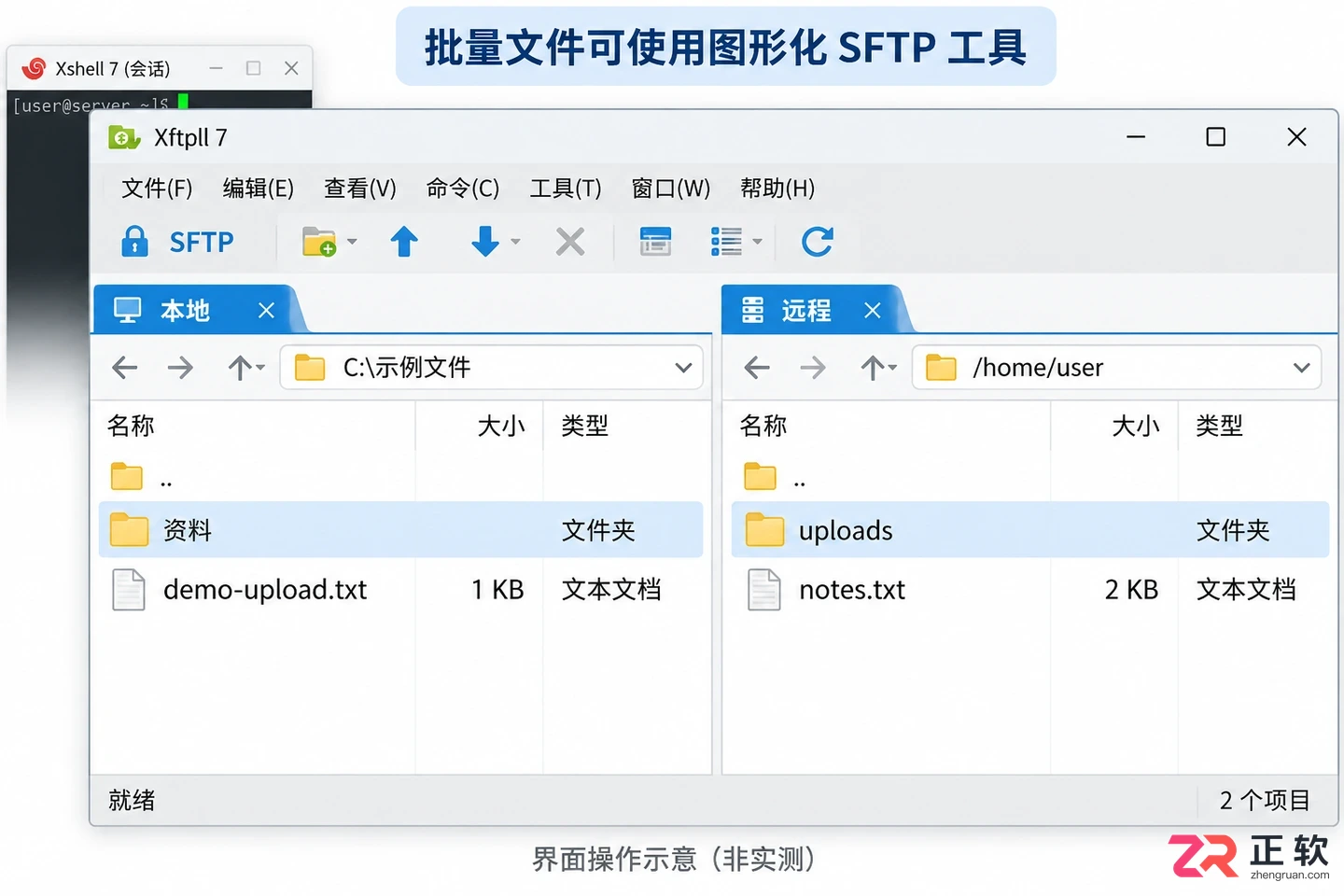This screenshot has width=1344, height=896.
Task: Open the view mode dropdown arrow
Action: [x=757, y=242]
